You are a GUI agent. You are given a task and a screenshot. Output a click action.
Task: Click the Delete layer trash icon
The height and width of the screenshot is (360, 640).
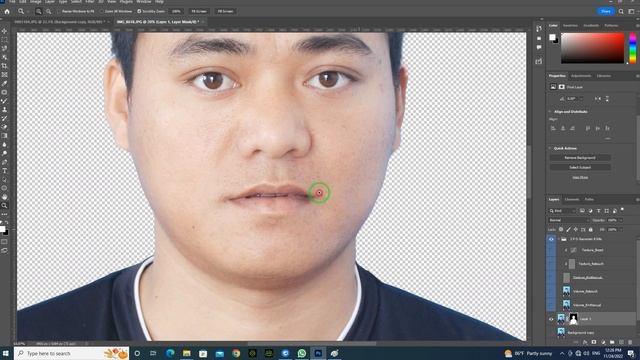pyautogui.click(x=631, y=342)
